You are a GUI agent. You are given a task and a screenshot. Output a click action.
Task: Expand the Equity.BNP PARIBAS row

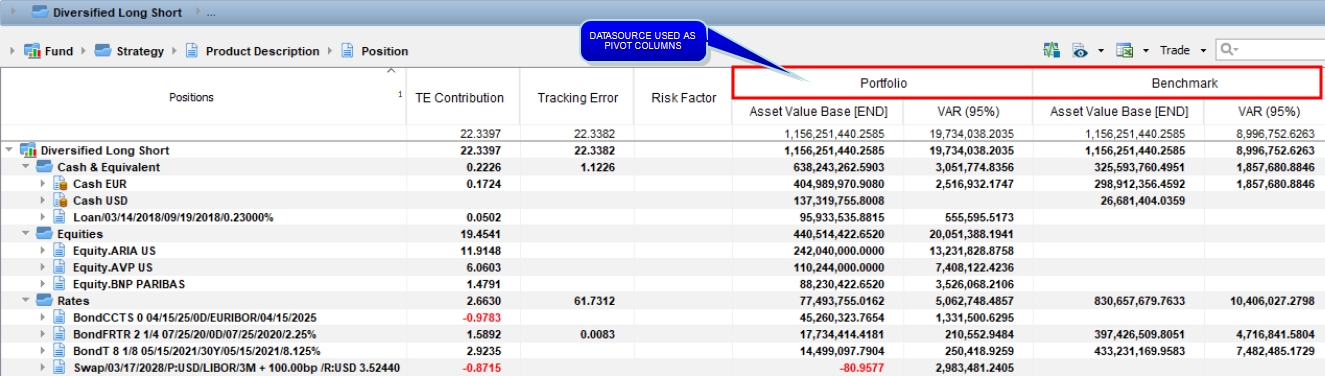point(43,283)
